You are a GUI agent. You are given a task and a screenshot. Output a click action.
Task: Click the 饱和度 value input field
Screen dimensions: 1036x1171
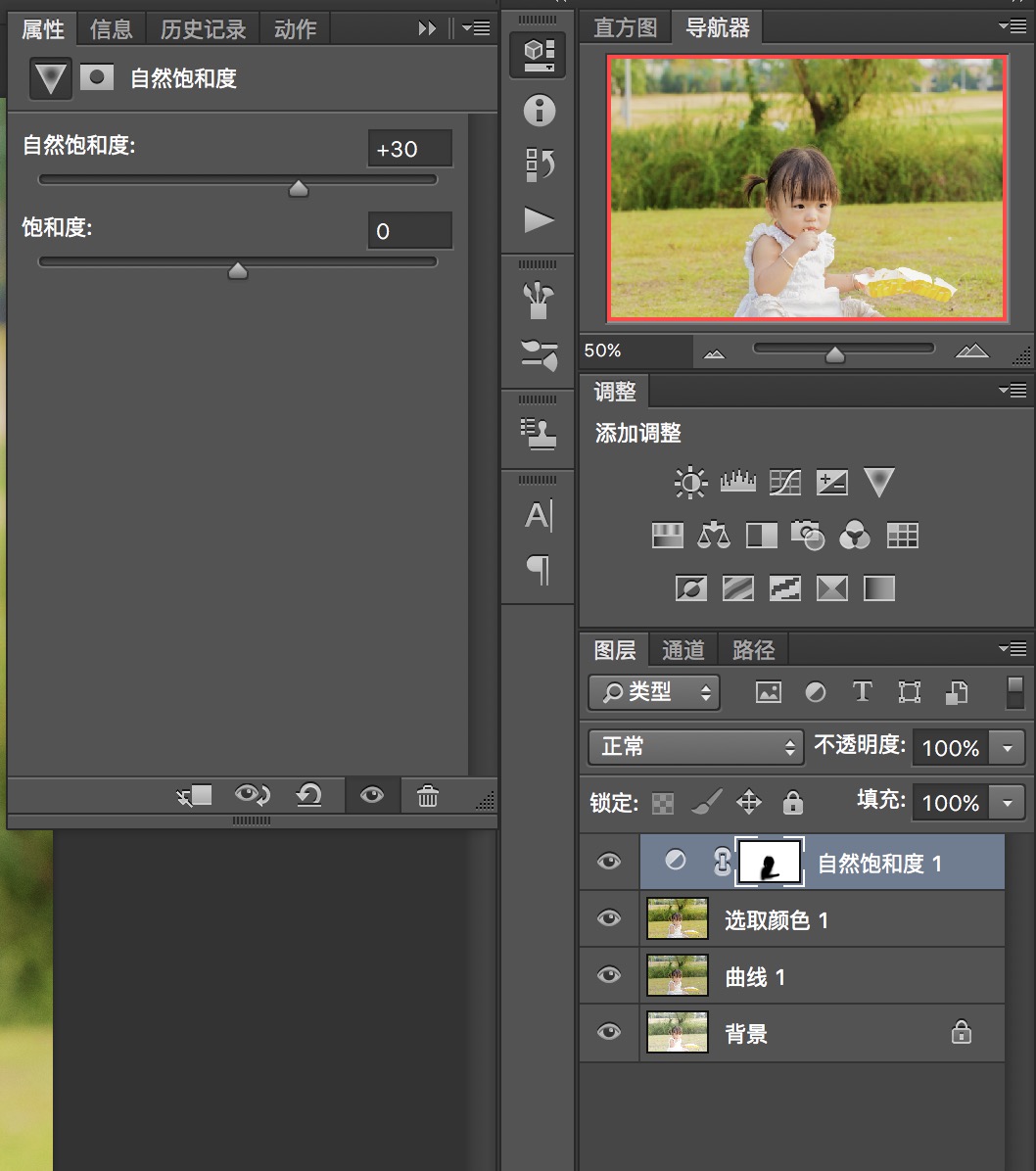[409, 231]
